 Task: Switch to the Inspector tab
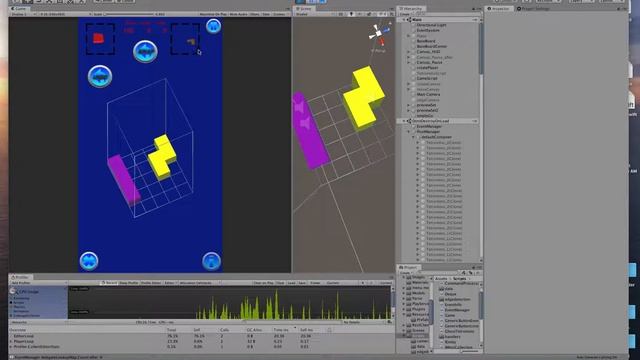[499, 9]
